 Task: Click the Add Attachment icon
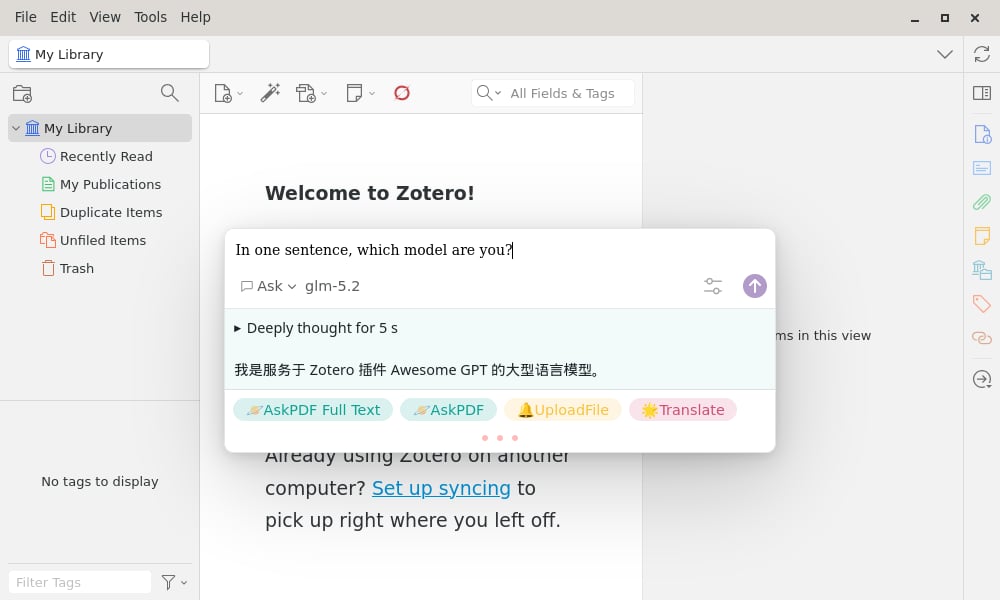[306, 93]
